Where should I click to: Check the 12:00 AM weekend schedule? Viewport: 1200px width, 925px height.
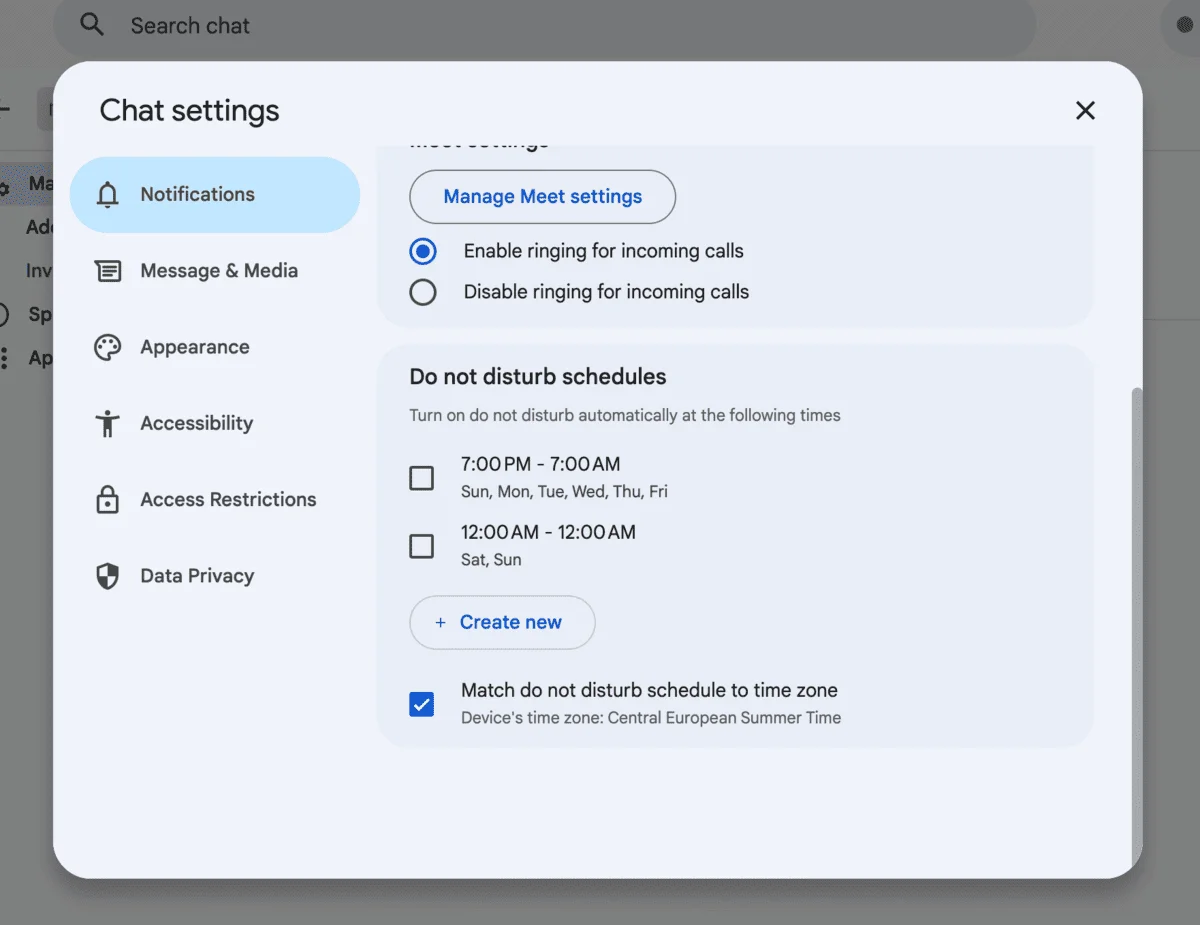click(x=421, y=546)
